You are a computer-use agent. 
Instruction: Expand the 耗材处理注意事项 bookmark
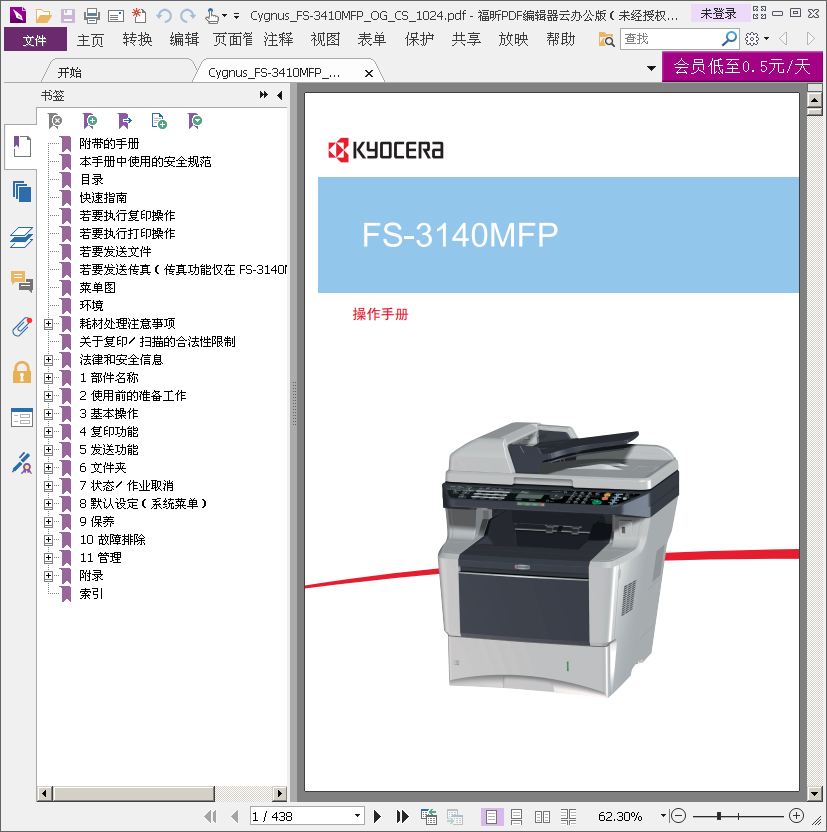(x=48, y=324)
